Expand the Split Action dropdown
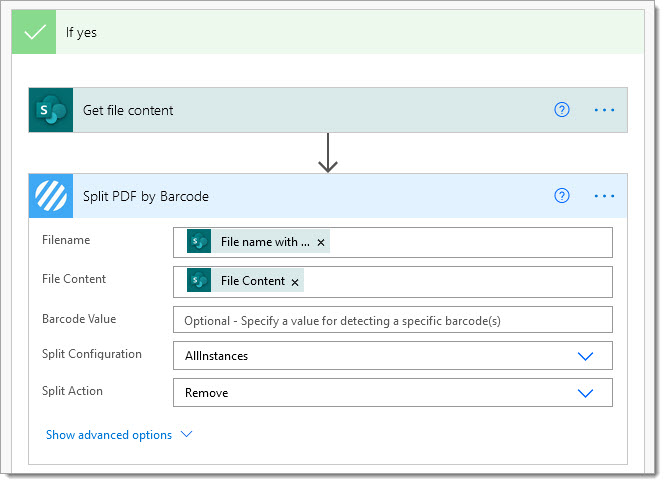 coord(585,393)
